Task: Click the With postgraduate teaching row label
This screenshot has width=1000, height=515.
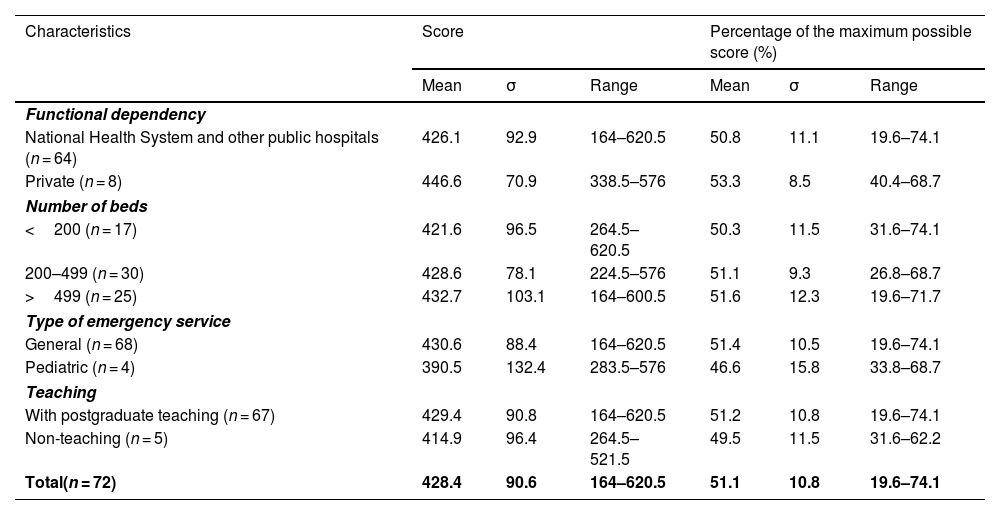Action: click(x=149, y=415)
